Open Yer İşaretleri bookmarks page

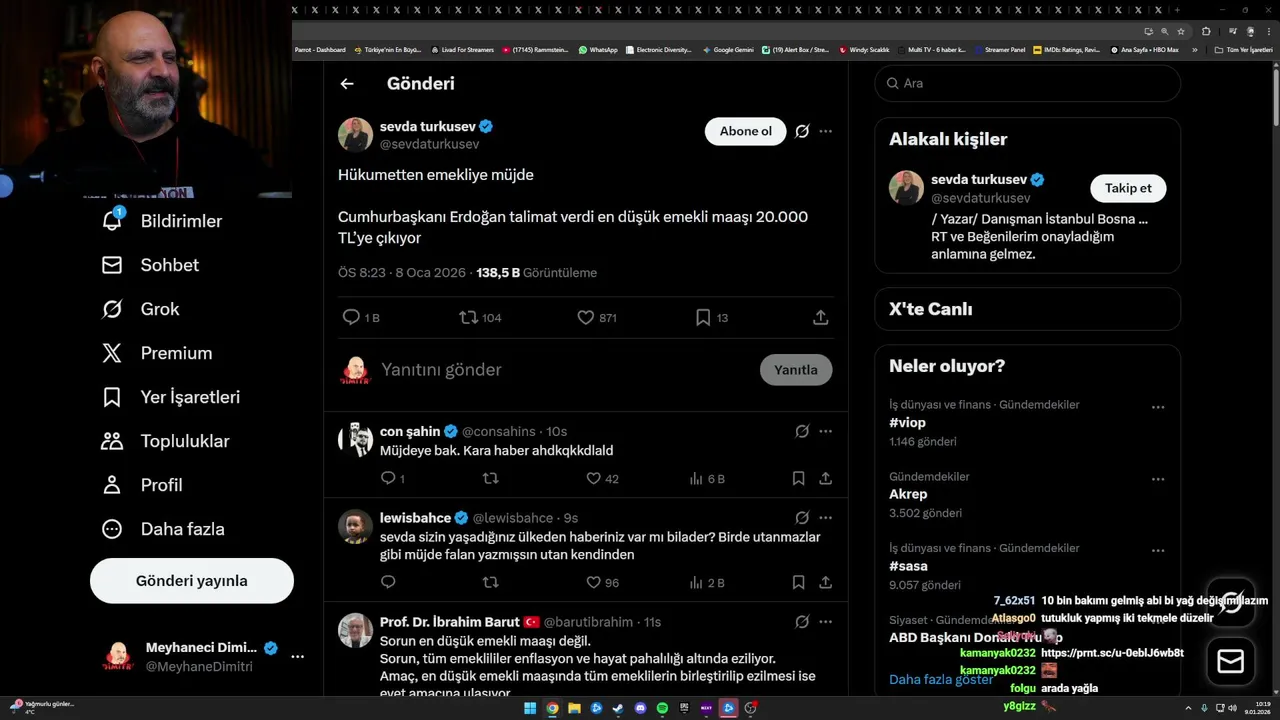(171, 397)
